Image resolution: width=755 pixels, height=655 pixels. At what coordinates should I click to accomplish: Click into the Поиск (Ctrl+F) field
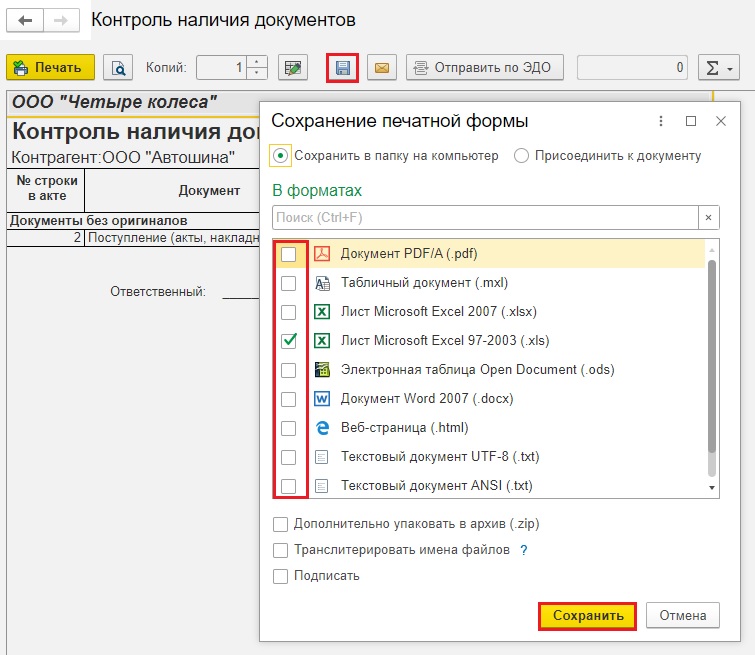483,217
